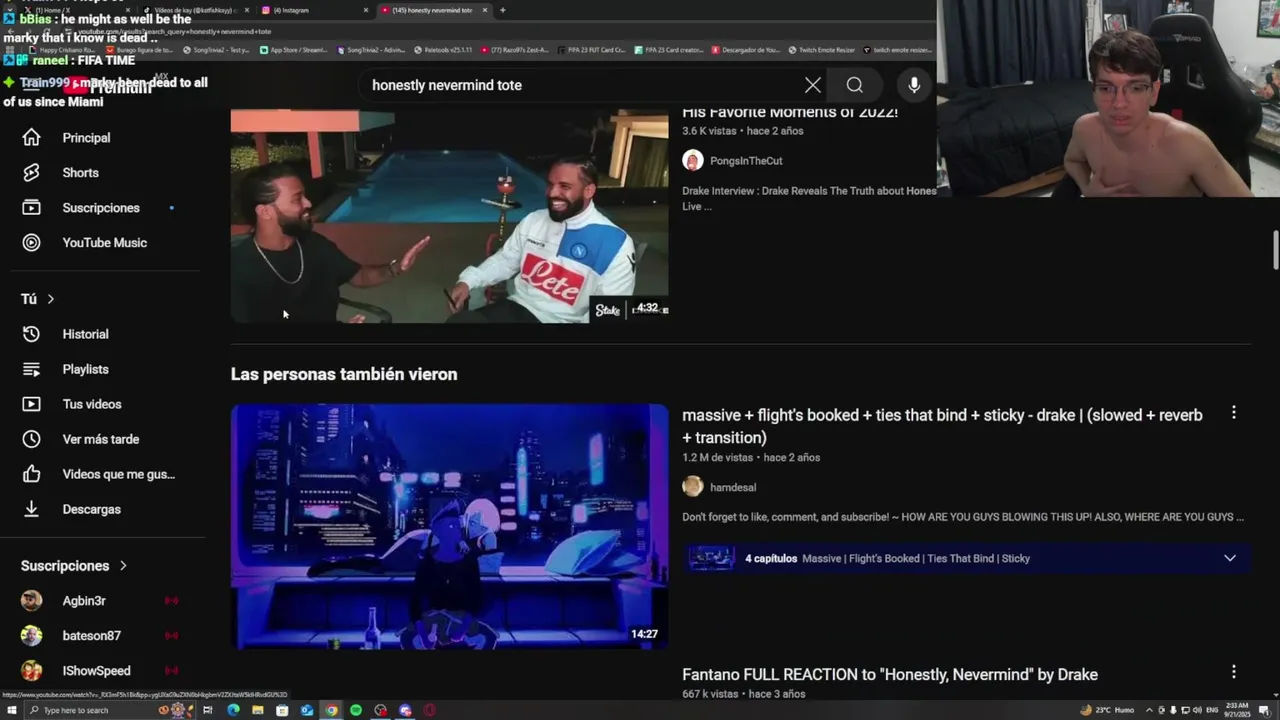The image size is (1280, 720).
Task: Open Spotify from the taskbar
Action: point(356,710)
